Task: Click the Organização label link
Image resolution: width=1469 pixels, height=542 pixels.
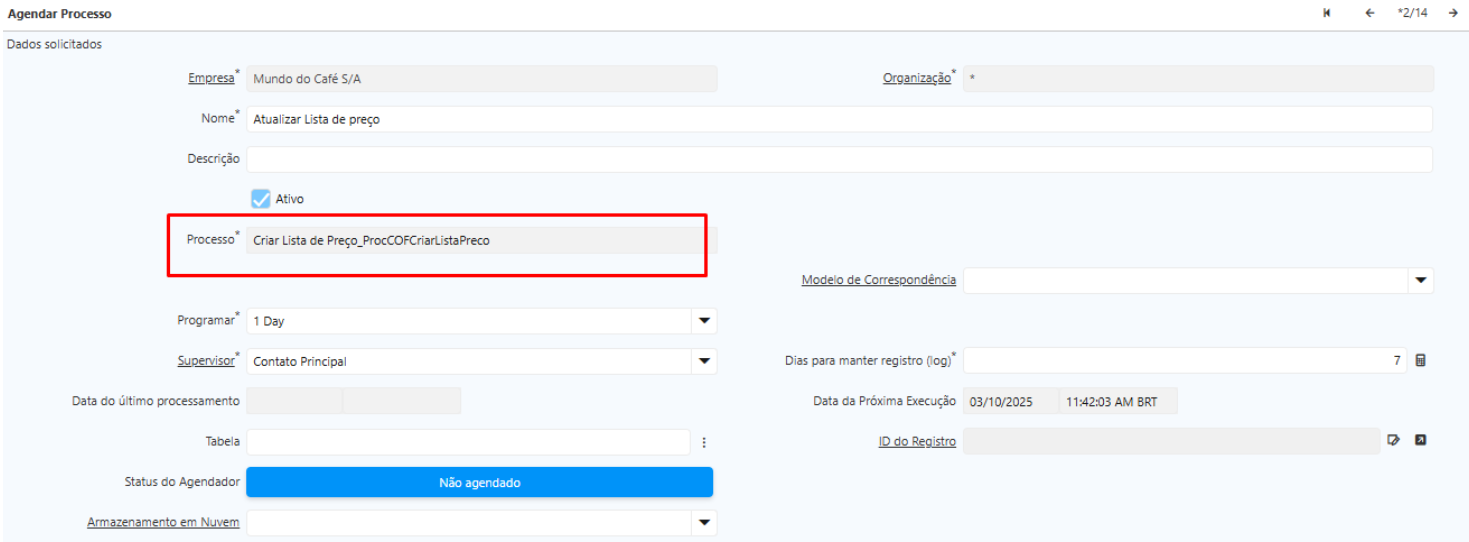Action: [916, 79]
